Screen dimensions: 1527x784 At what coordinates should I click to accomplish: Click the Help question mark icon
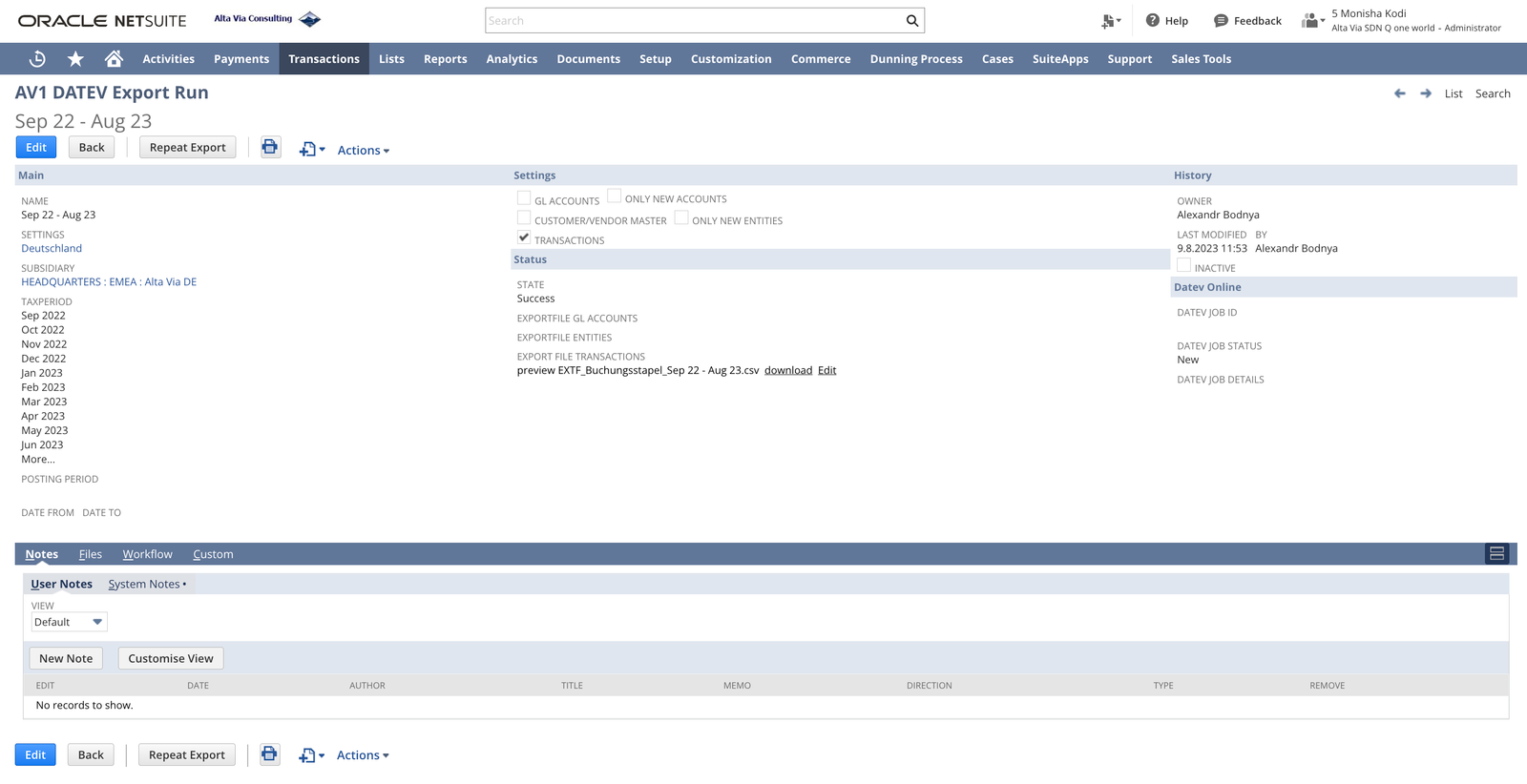coord(1153,20)
